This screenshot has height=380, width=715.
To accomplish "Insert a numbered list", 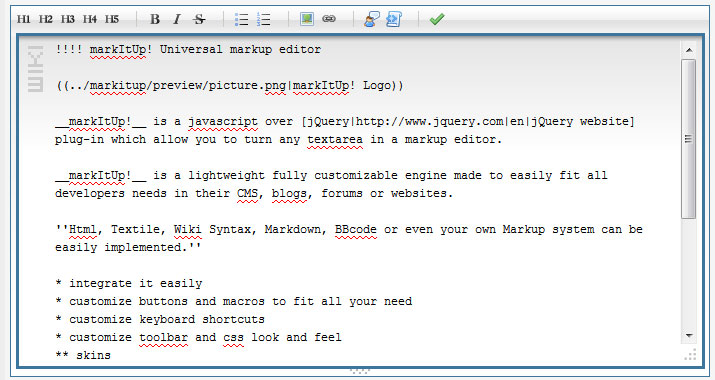I will [x=264, y=19].
